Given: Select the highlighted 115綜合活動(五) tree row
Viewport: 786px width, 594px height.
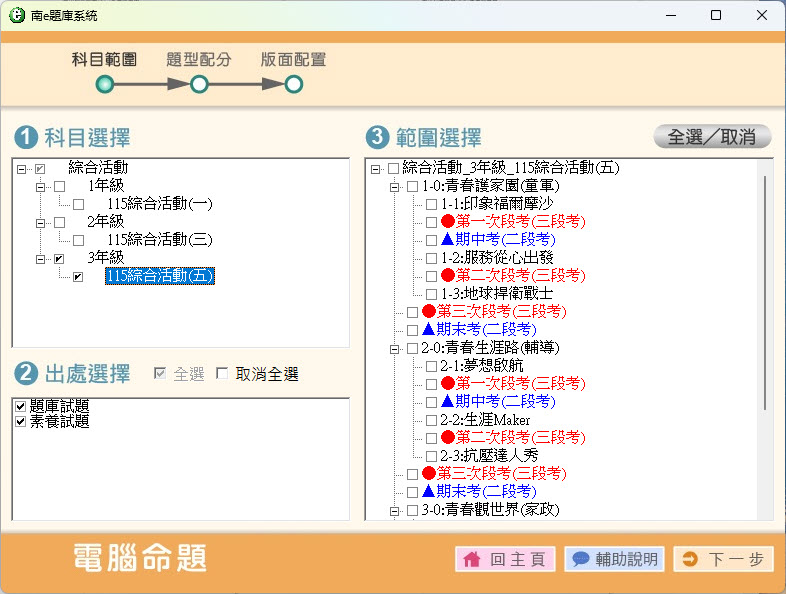Looking at the screenshot, I should point(160,276).
